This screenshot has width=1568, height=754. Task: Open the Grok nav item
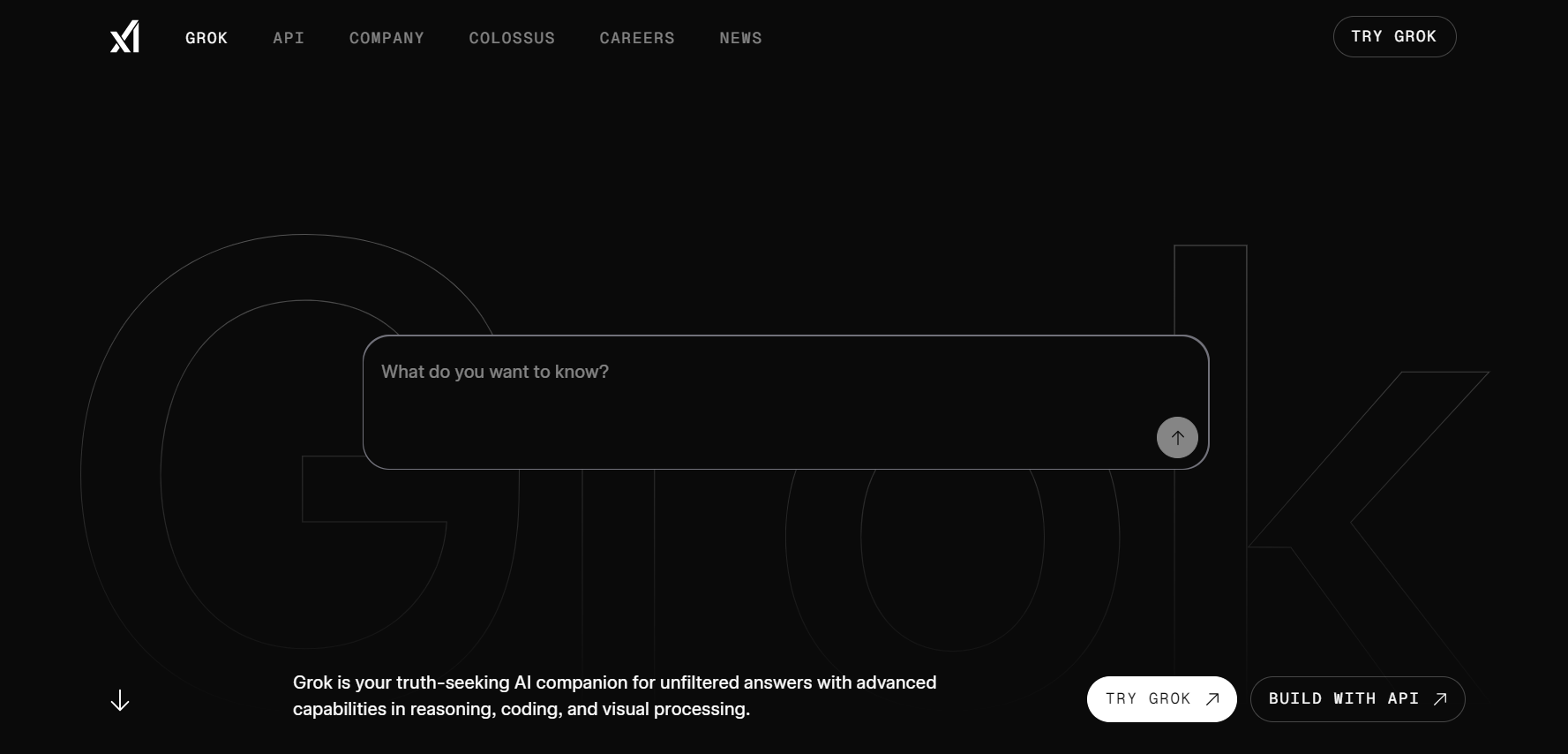click(x=206, y=38)
